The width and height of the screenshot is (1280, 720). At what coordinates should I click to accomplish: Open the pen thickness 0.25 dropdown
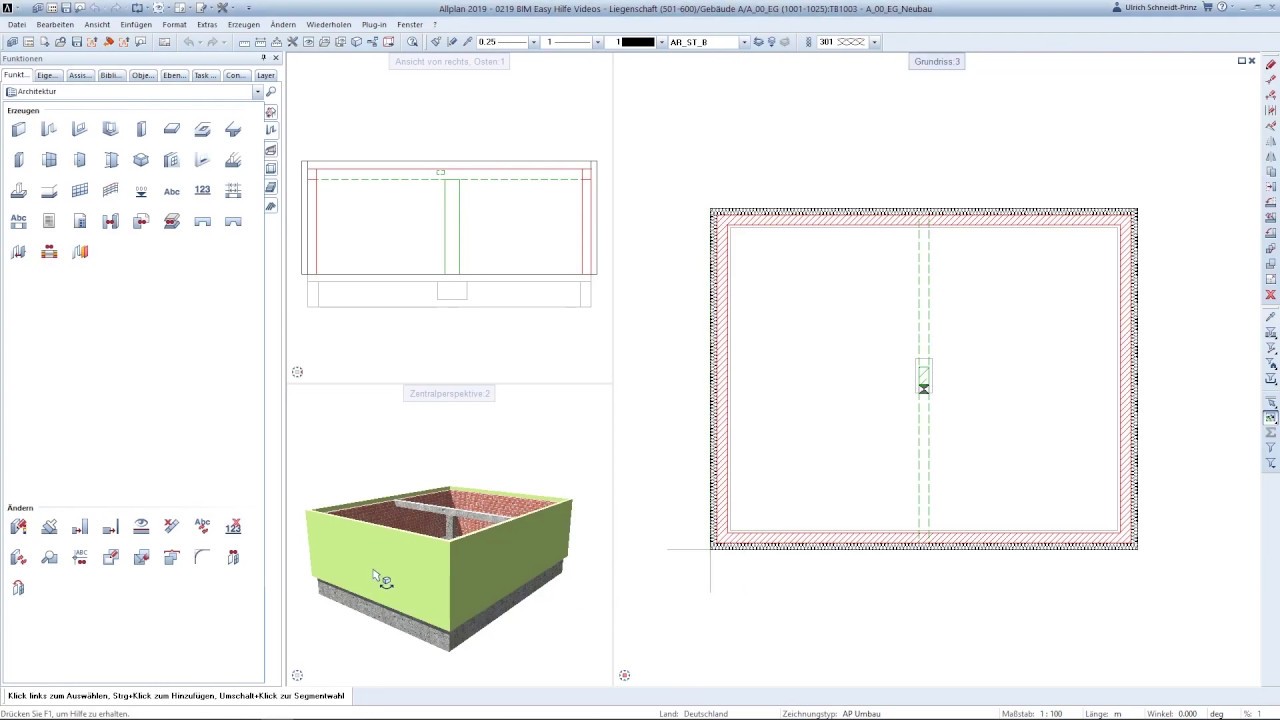tap(533, 42)
